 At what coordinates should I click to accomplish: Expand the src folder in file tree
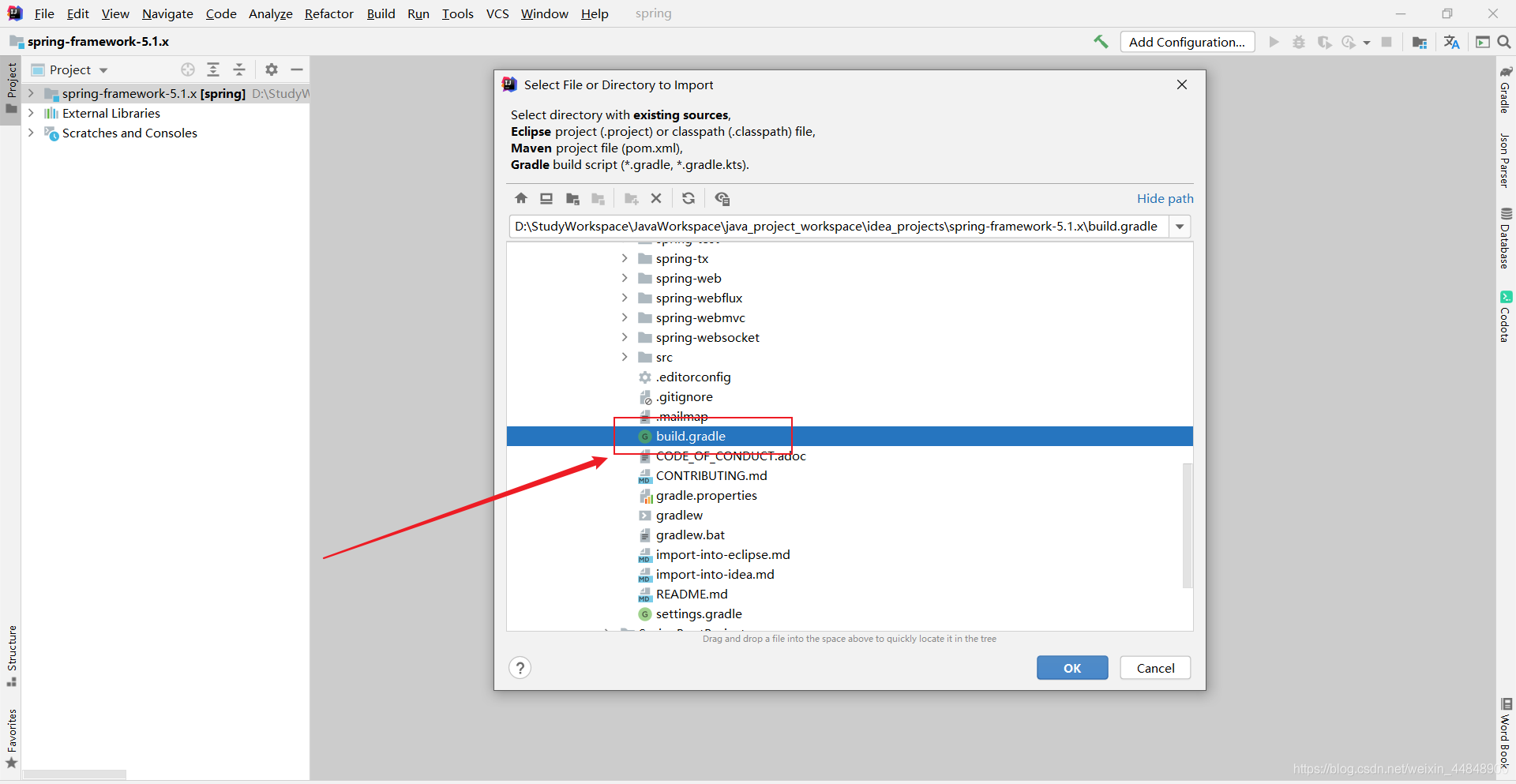625,357
